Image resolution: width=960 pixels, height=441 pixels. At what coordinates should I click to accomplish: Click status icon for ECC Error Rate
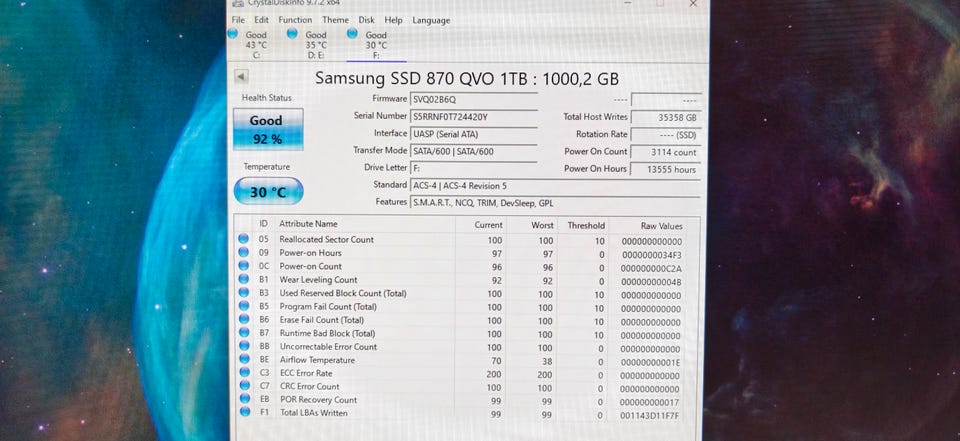coord(244,372)
